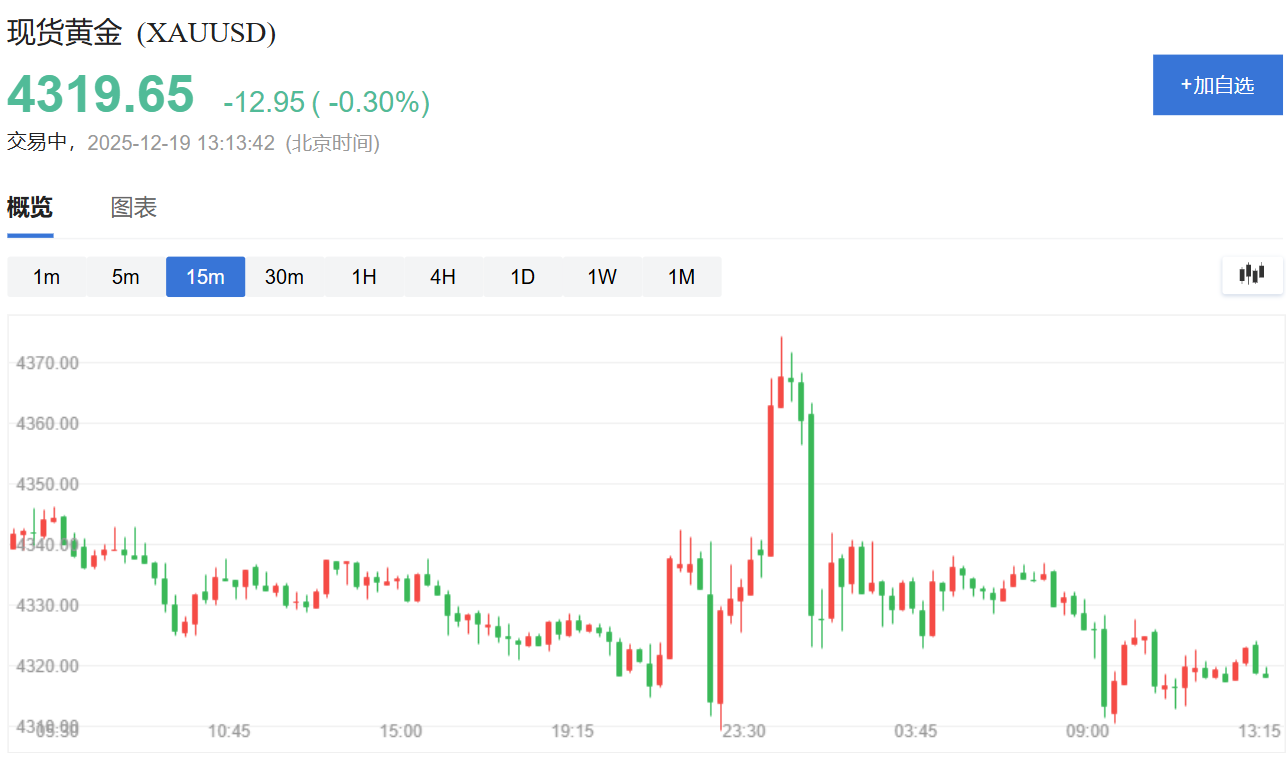1286x762 pixels.
Task: Click the 23:30 time axis label
Action: [x=744, y=731]
